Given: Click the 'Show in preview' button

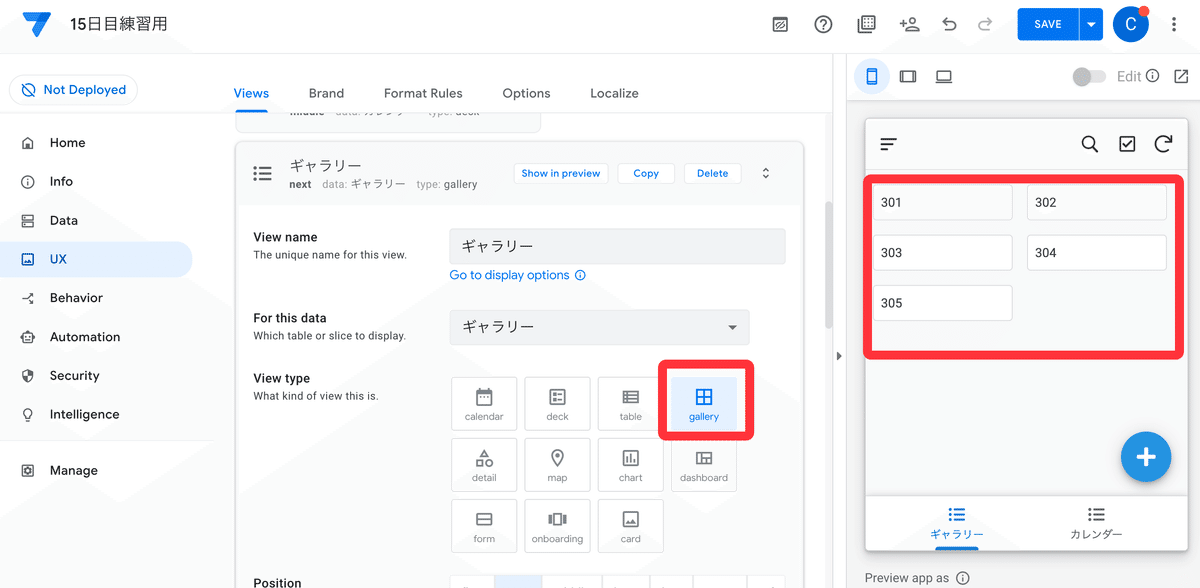Looking at the screenshot, I should pos(561,173).
